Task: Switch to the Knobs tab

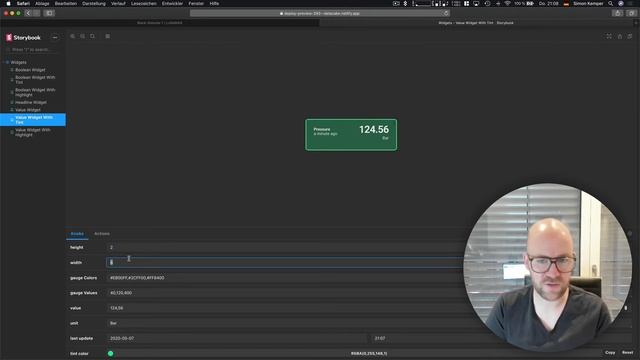Action: 77,234
